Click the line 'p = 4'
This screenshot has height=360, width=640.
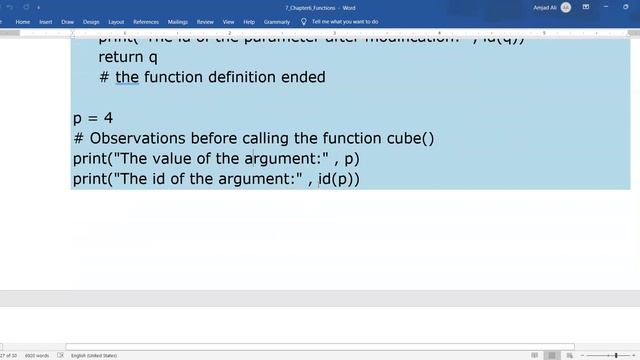(93, 118)
